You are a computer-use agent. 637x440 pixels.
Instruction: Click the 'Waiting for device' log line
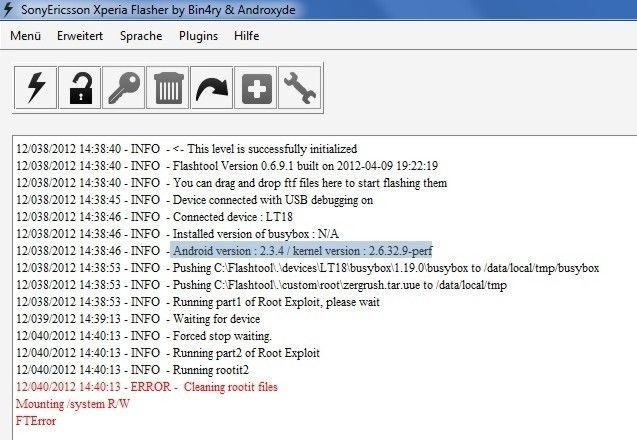coord(138,319)
